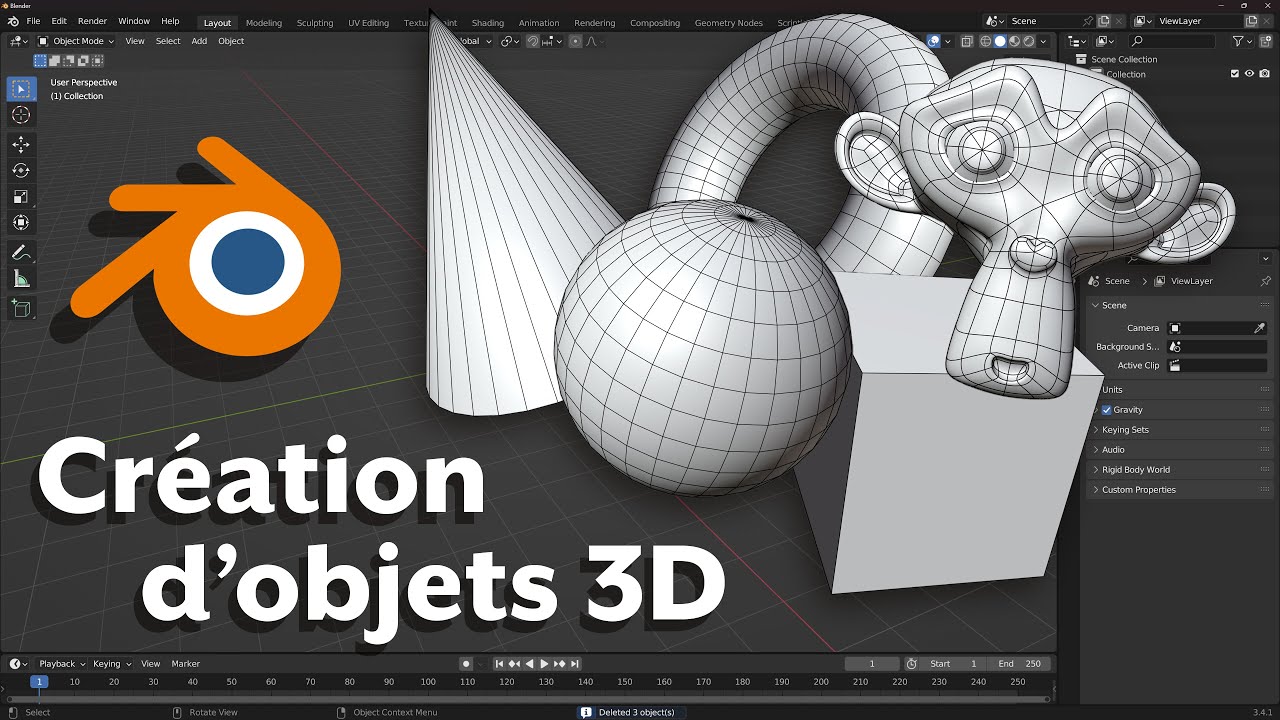Image resolution: width=1280 pixels, height=720 pixels.
Task: Select the Measure tool
Action: pos(21,279)
